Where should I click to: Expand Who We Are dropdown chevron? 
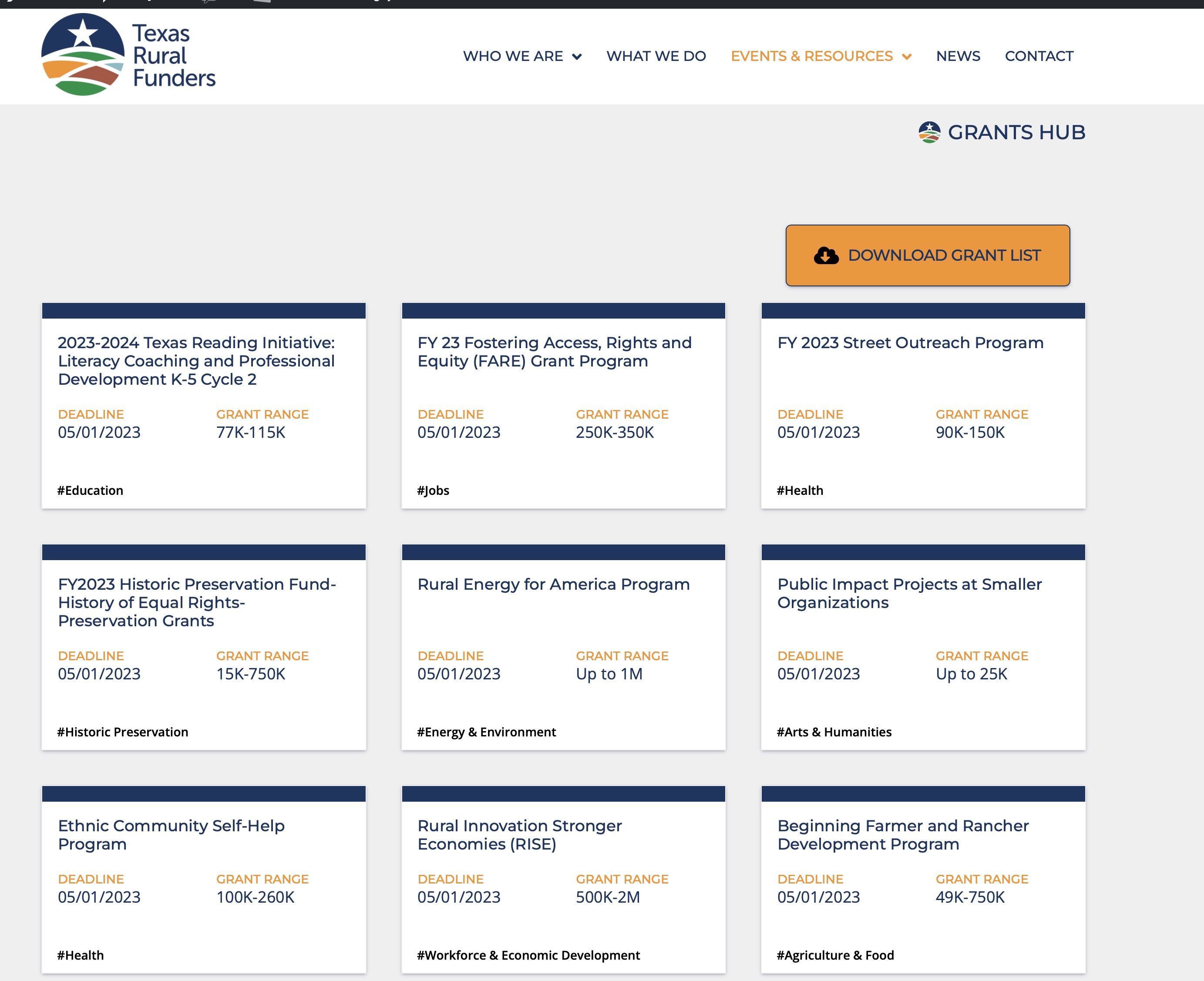(577, 57)
